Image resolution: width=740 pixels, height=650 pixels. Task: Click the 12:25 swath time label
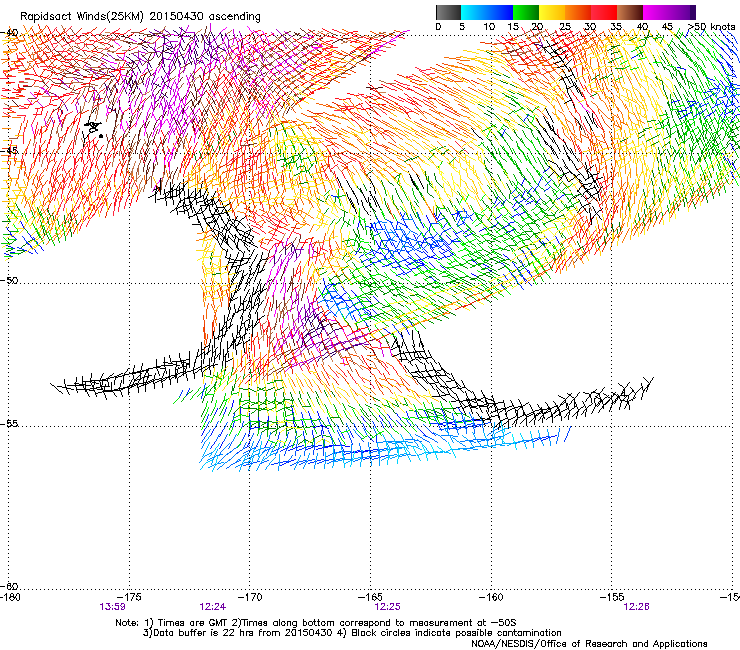387,607
